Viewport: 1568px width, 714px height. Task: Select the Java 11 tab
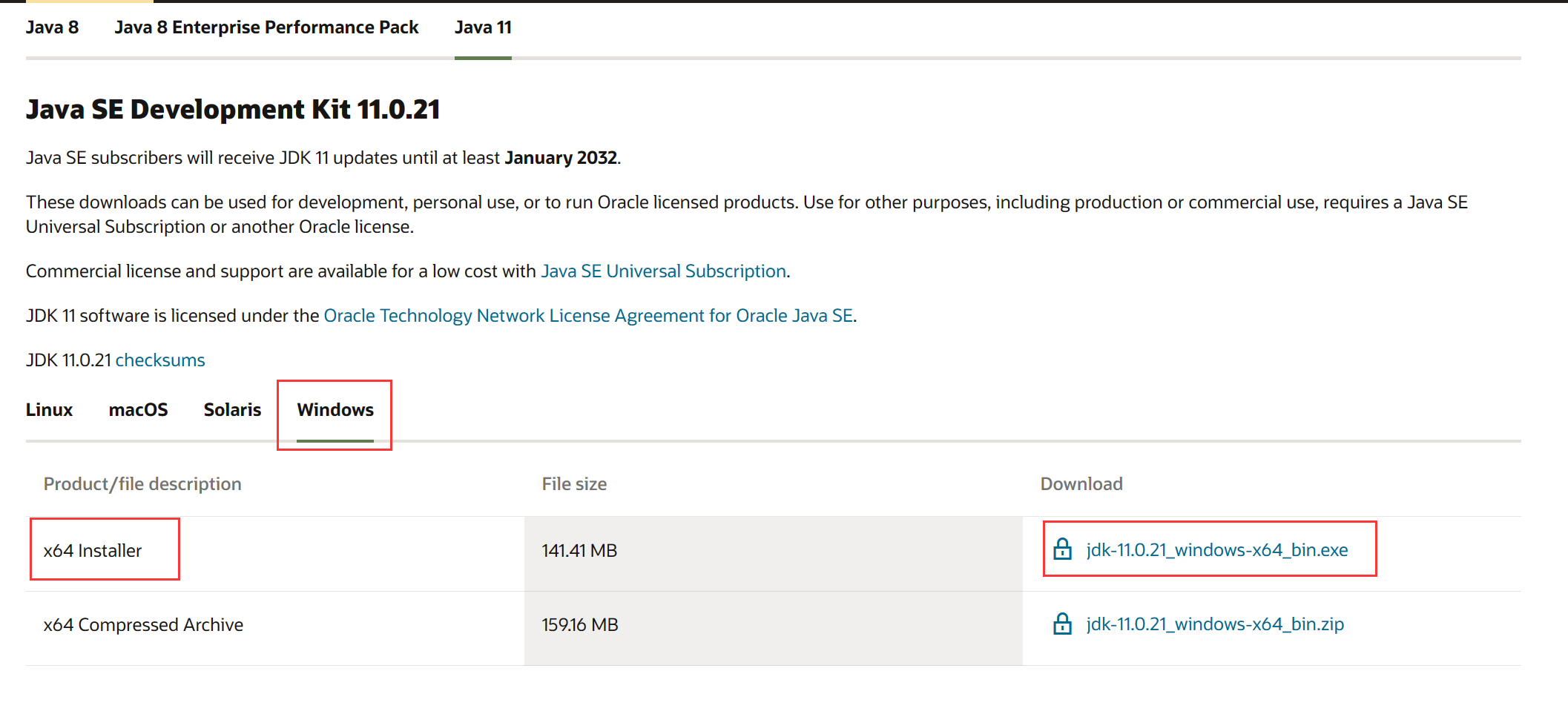483,27
